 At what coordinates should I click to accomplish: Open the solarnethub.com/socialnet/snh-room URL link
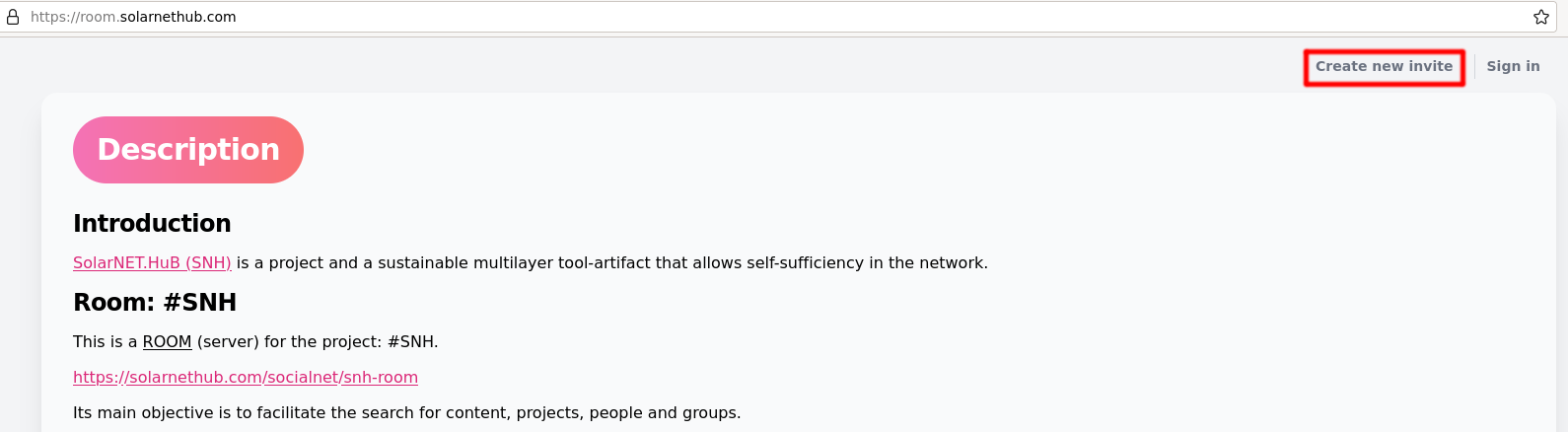click(x=246, y=377)
